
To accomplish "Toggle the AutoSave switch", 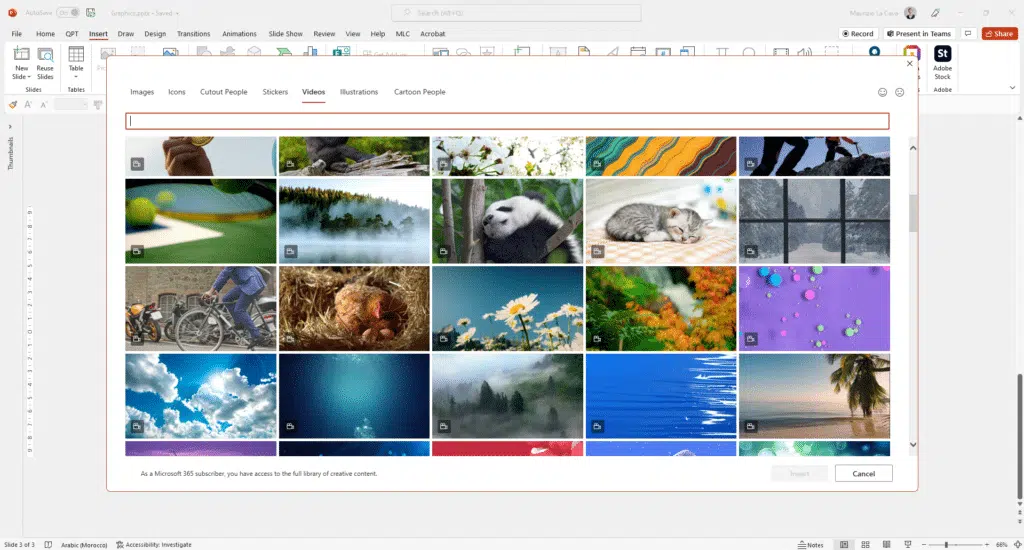I will 68,13.
